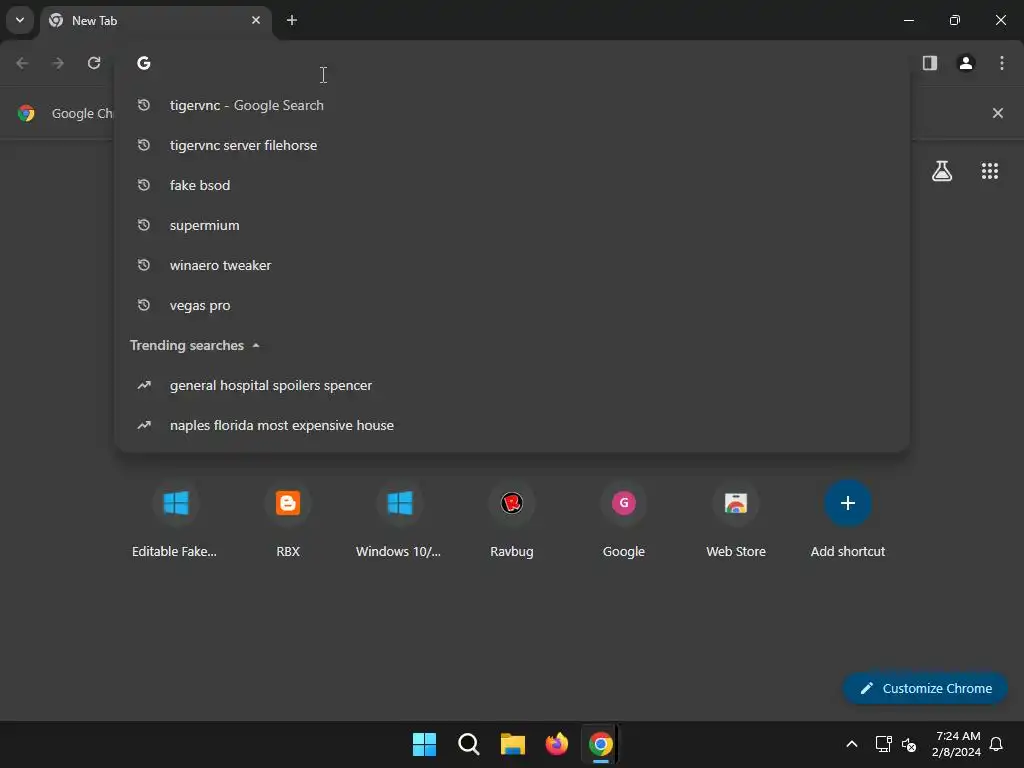Image resolution: width=1024 pixels, height=768 pixels.
Task: Open the RBX Blogger shortcut
Action: (x=287, y=520)
